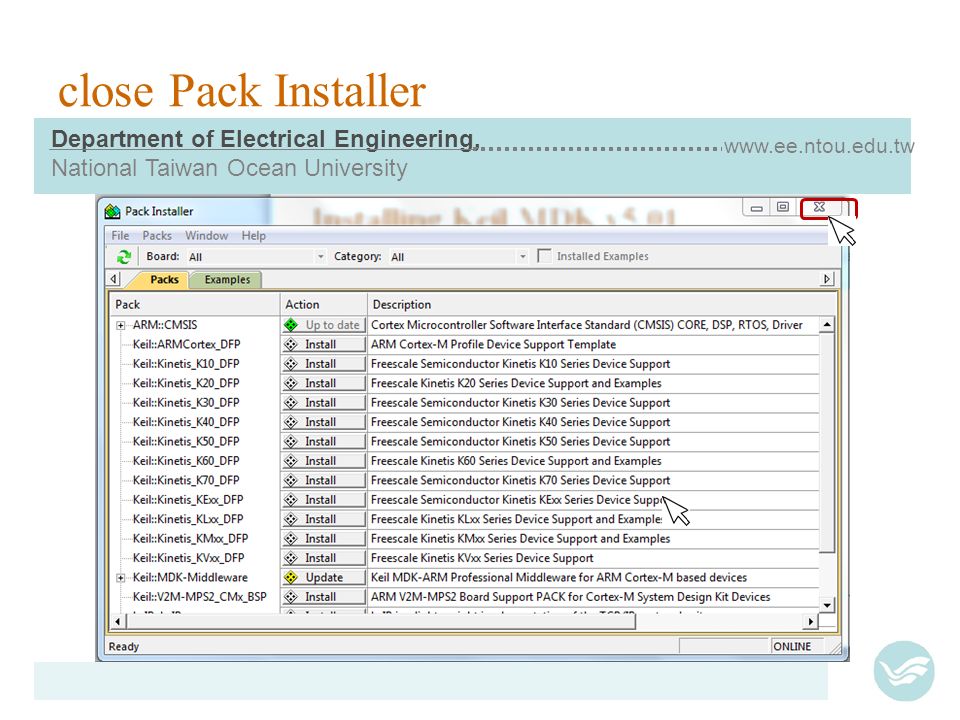
Task: Install the Keil::Kinetis_KVxx_DFP pack
Action: coord(324,558)
